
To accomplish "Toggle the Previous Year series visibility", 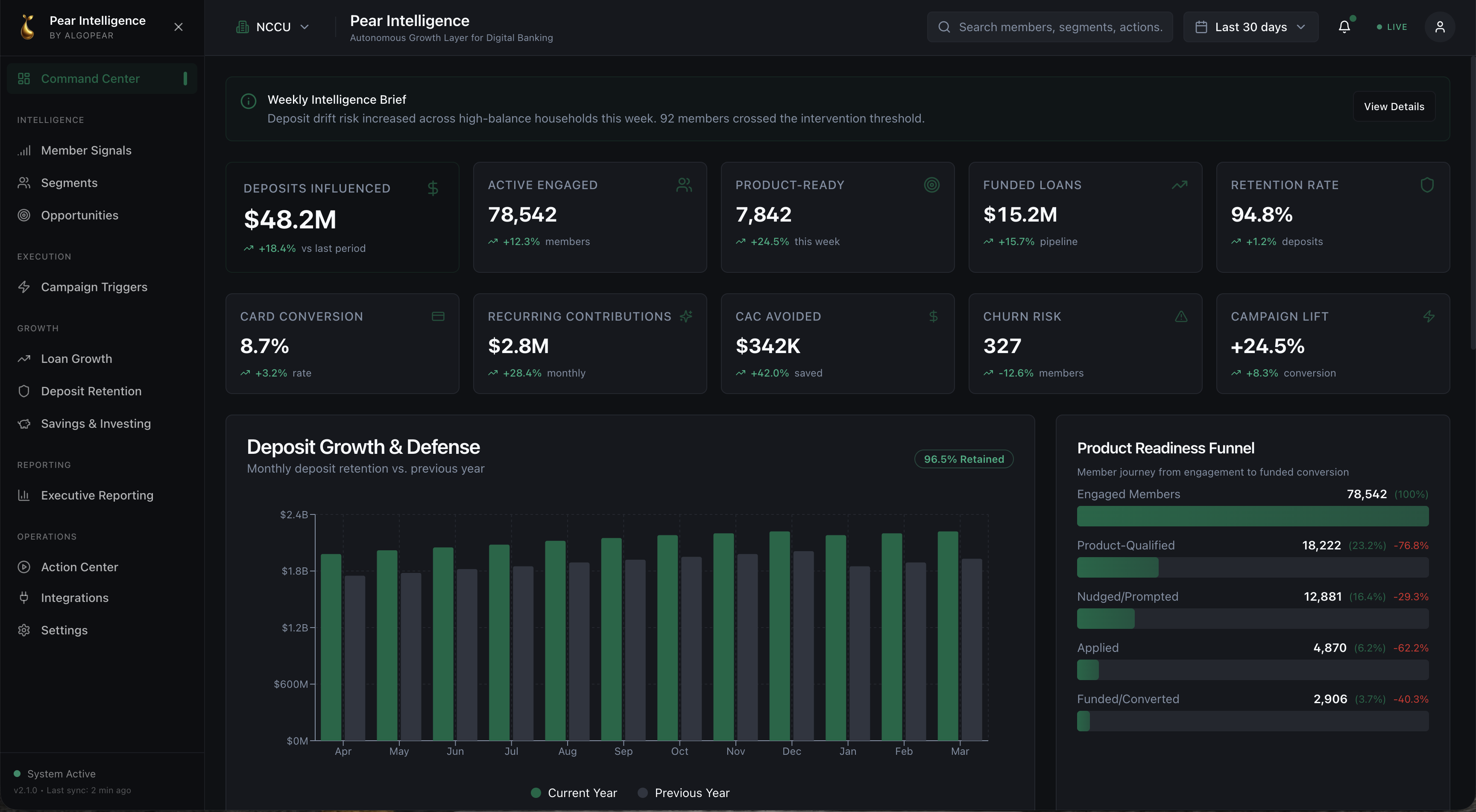I will point(683,792).
